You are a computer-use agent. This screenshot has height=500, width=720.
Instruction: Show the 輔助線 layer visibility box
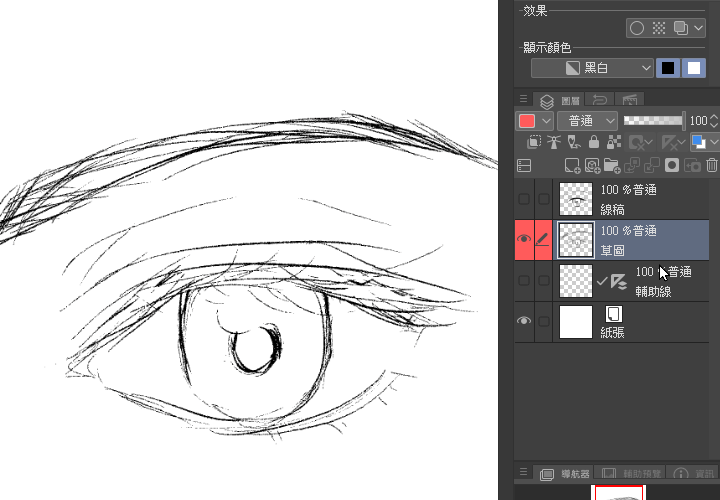(x=523, y=280)
